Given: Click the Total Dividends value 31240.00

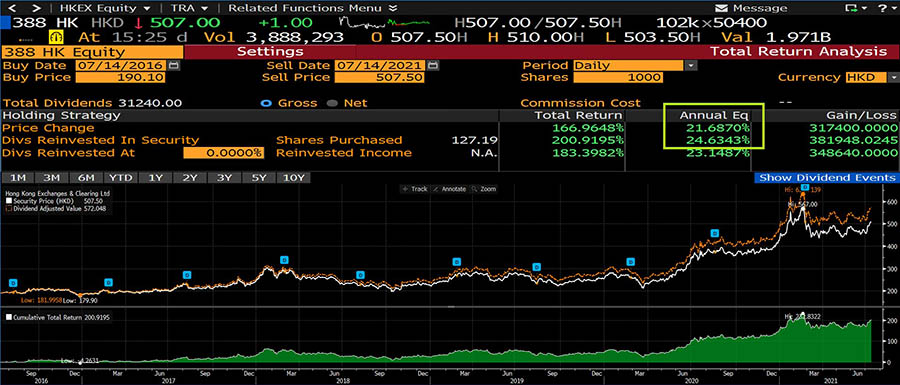Looking at the screenshot, I should [149, 103].
